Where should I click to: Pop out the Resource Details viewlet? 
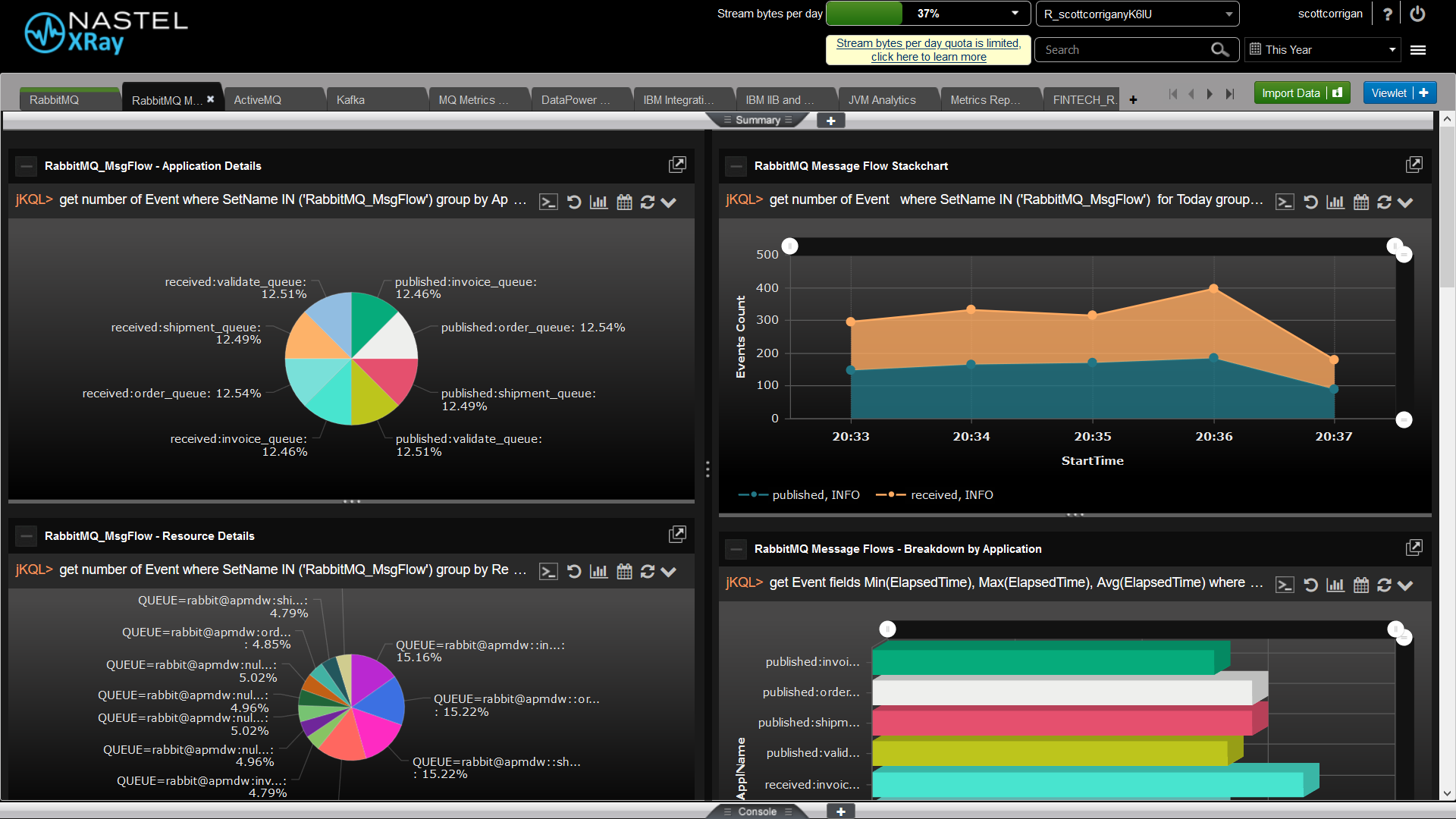(x=677, y=535)
